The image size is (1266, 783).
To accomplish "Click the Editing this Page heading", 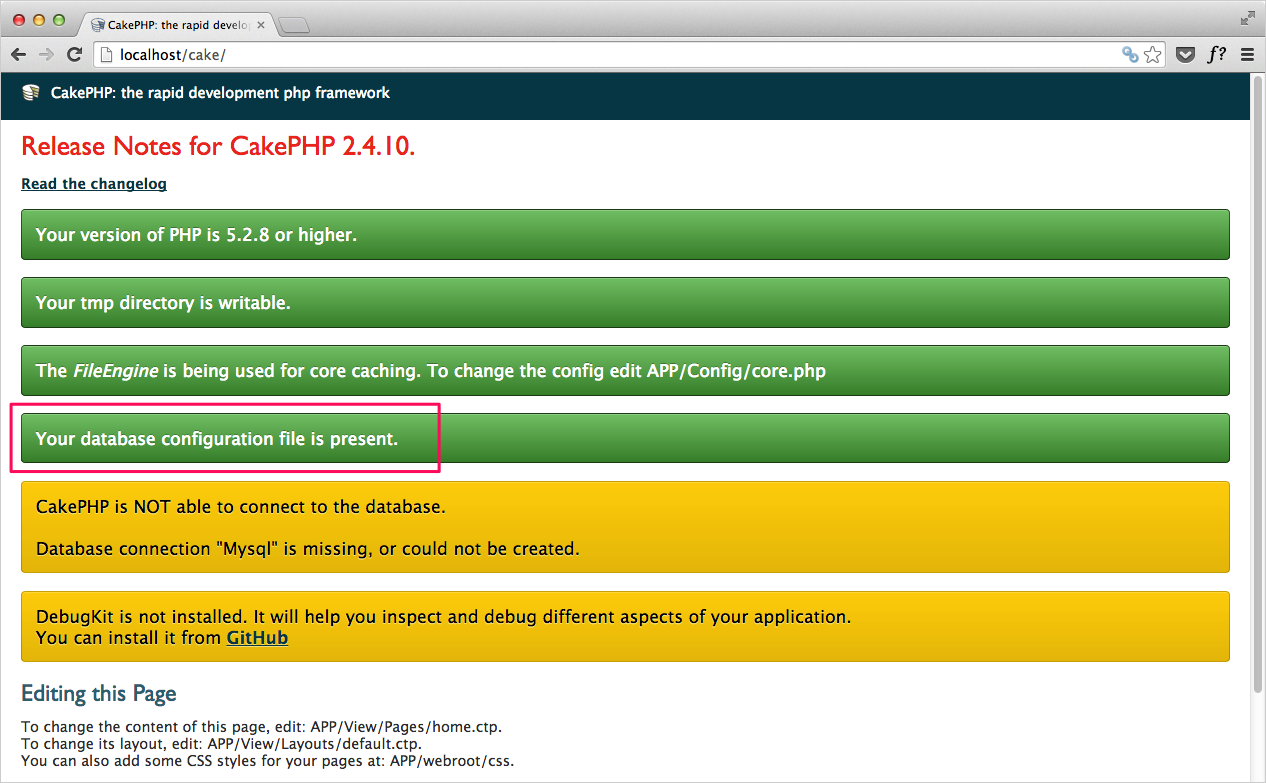I will 99,694.
